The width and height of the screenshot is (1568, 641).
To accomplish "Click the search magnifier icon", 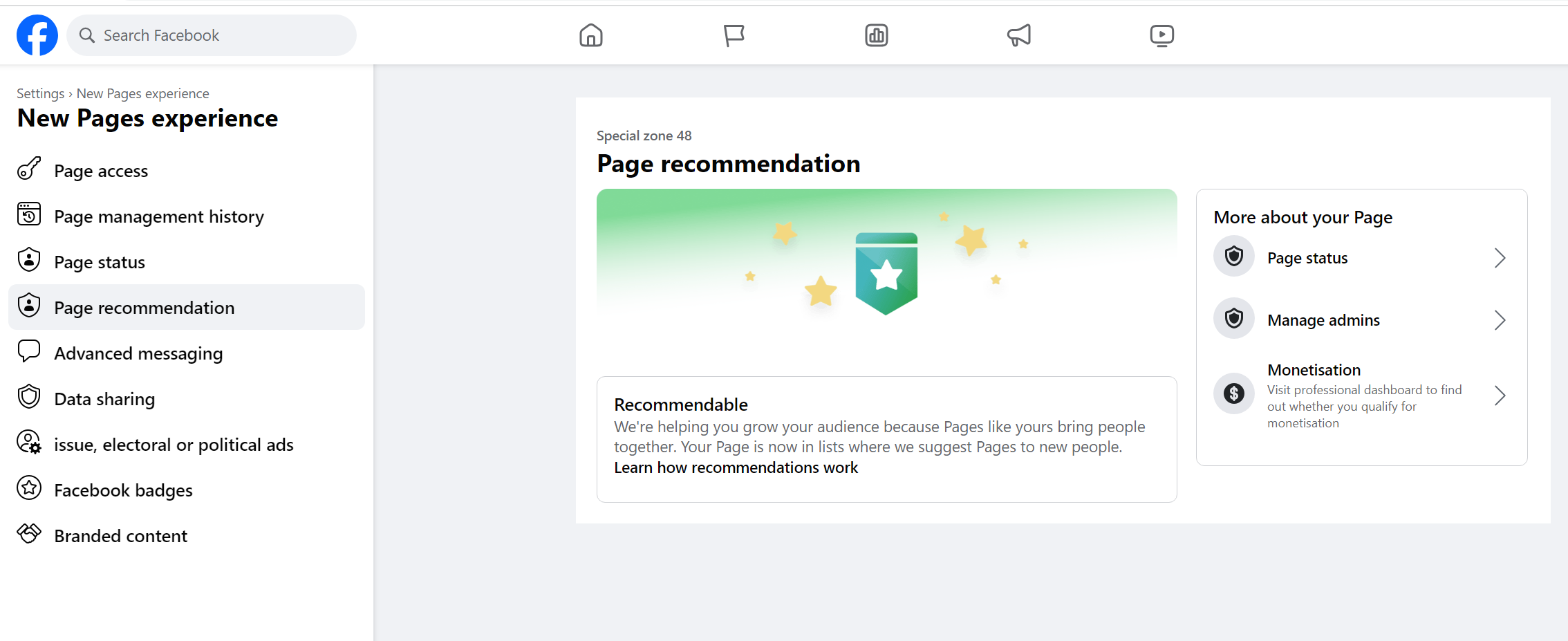I will (x=86, y=35).
